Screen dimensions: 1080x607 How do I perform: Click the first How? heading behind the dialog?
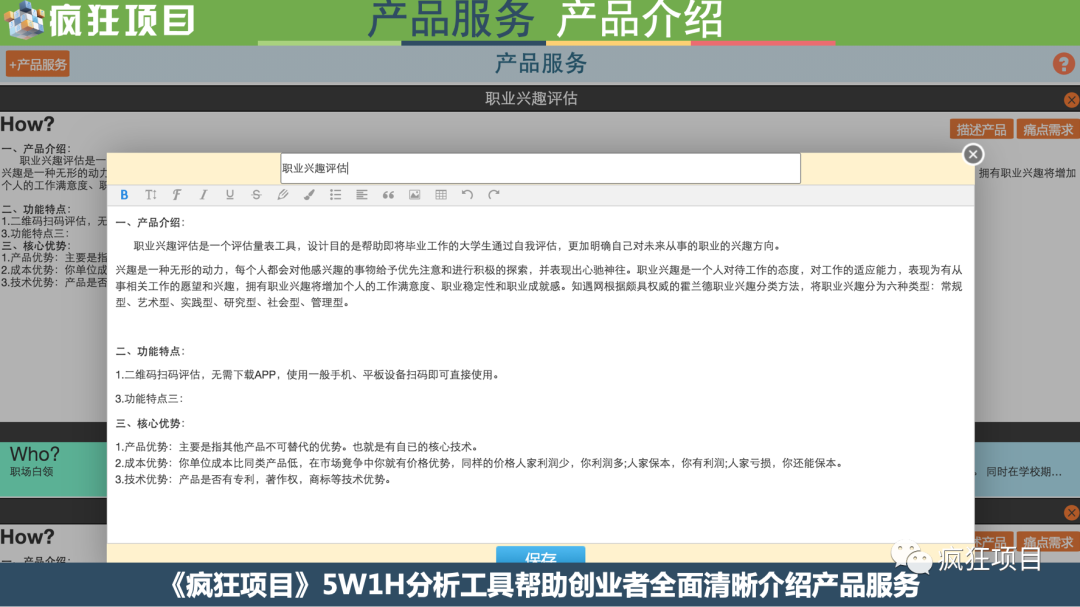(28, 124)
